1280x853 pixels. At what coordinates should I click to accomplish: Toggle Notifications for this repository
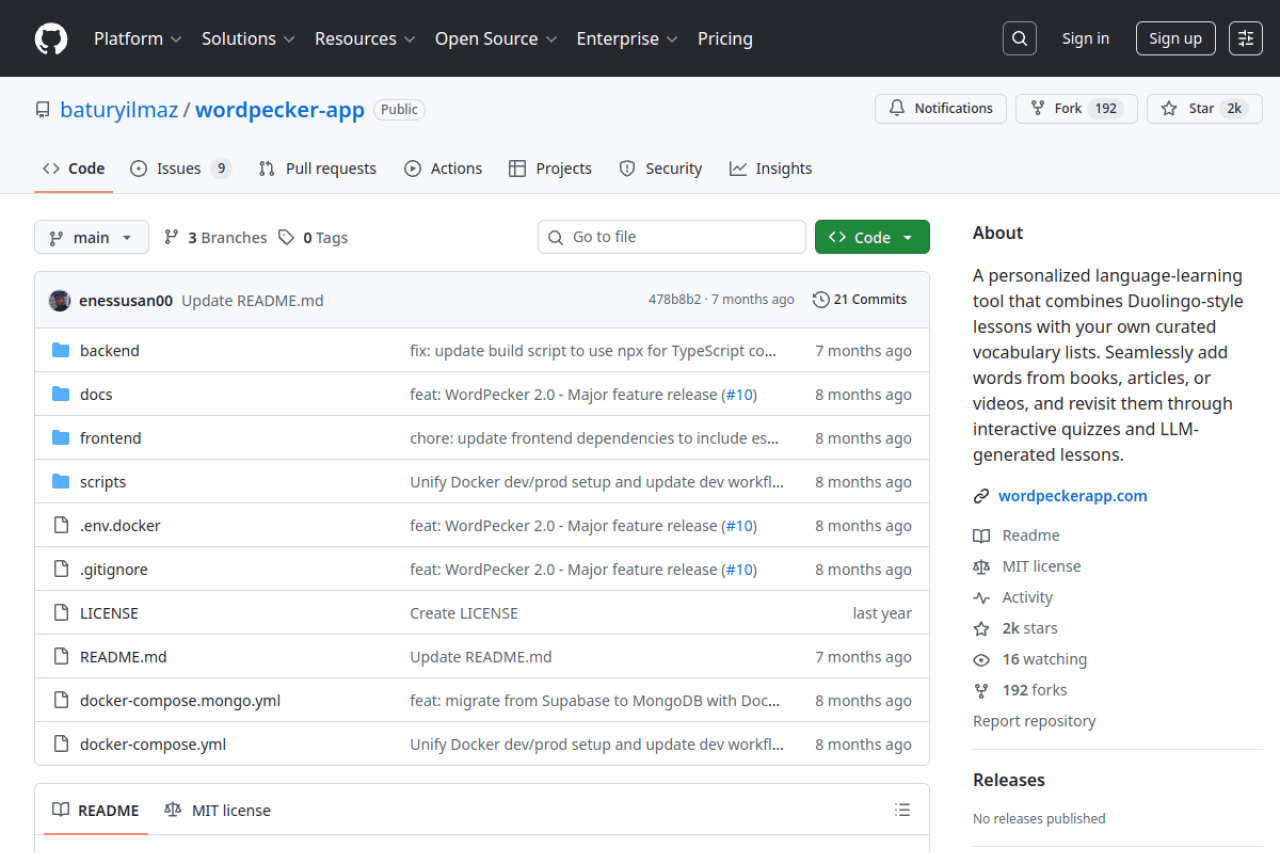pyautogui.click(x=940, y=109)
